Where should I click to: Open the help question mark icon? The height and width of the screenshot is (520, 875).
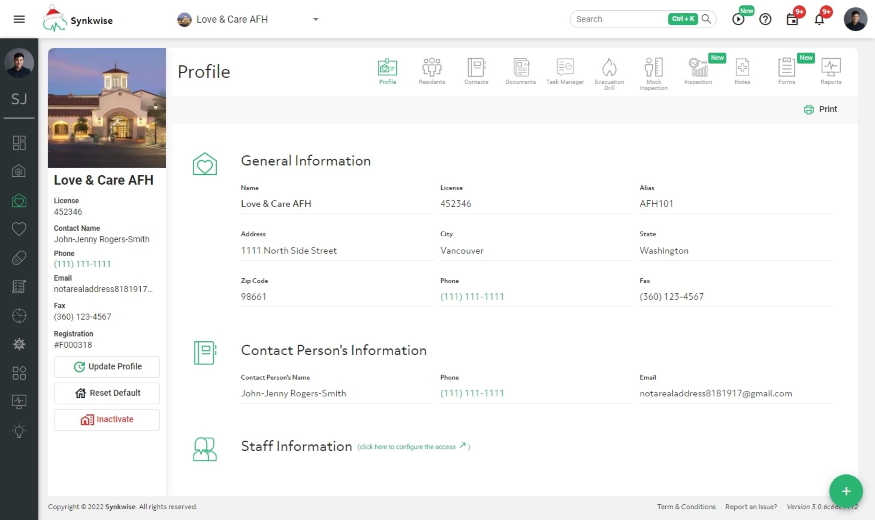[765, 19]
